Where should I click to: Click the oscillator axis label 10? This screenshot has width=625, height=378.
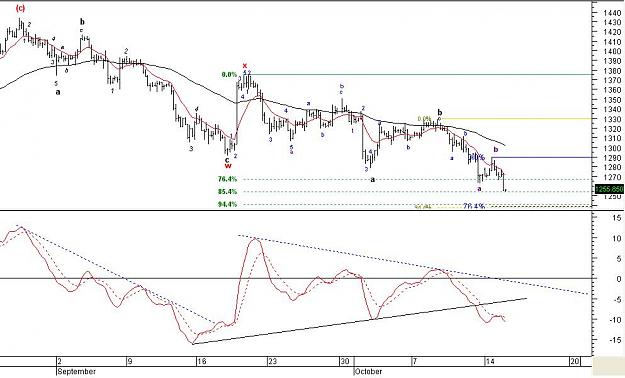point(617,239)
